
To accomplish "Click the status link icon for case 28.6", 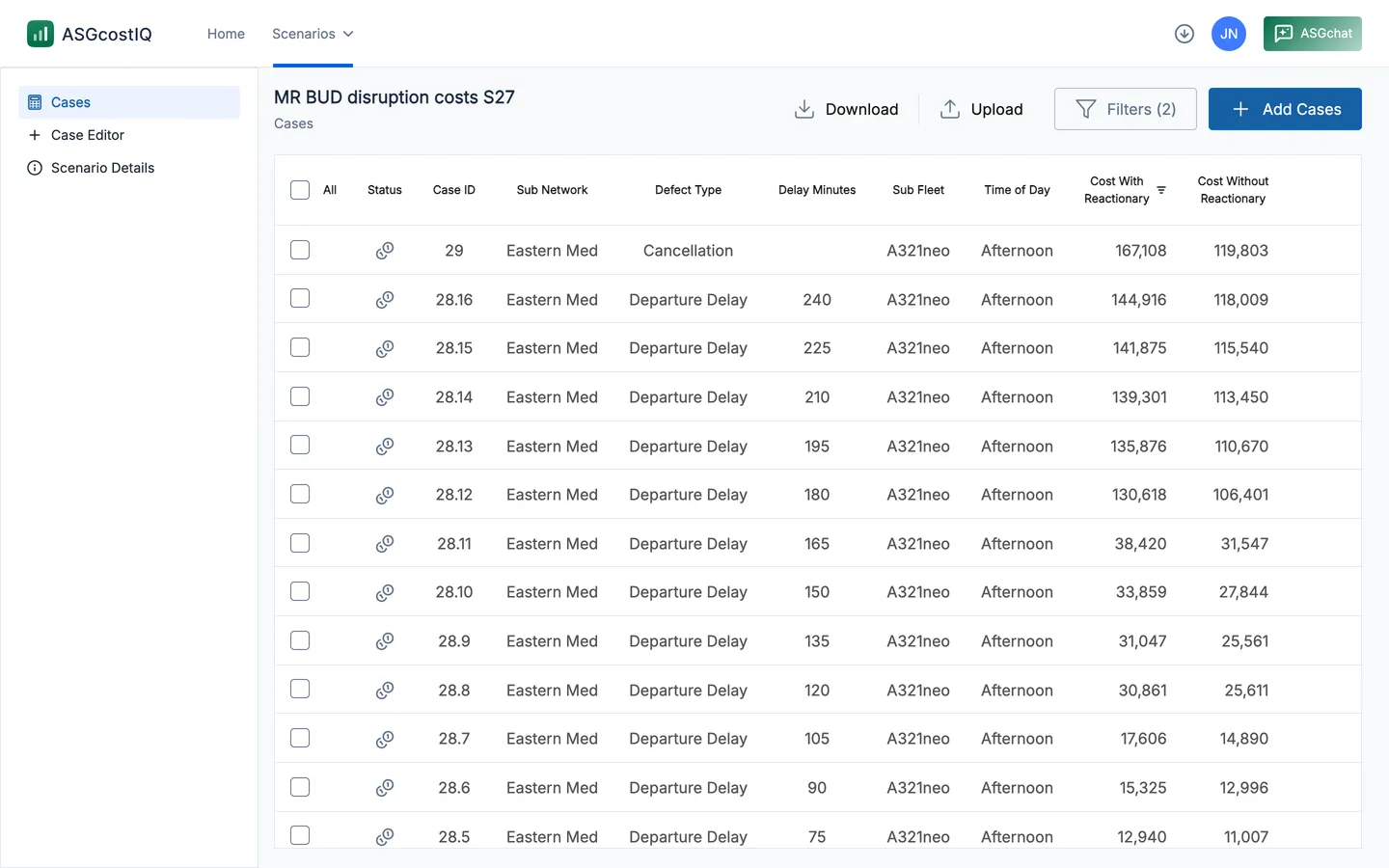I will 385,788.
